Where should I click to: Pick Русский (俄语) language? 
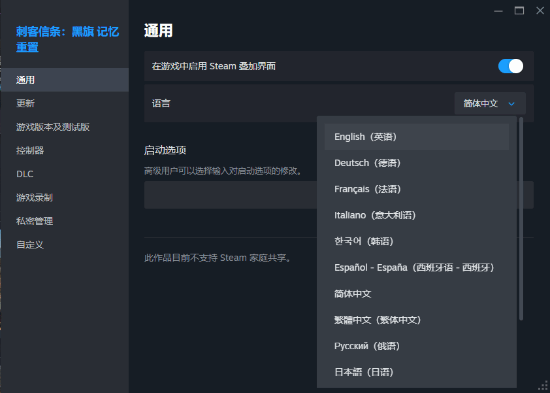pos(417,346)
